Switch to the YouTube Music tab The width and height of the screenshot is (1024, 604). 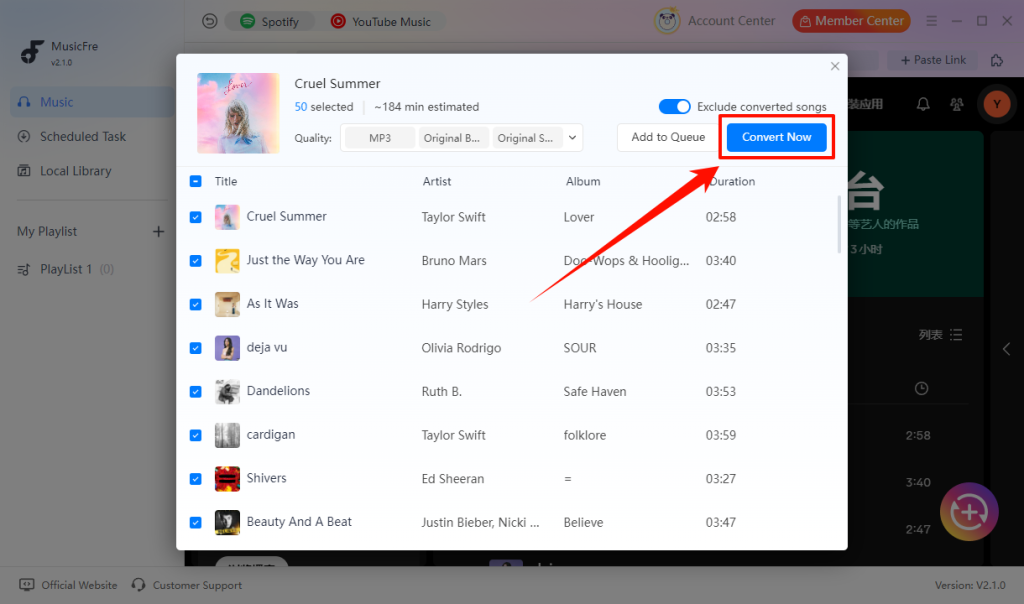(380, 22)
